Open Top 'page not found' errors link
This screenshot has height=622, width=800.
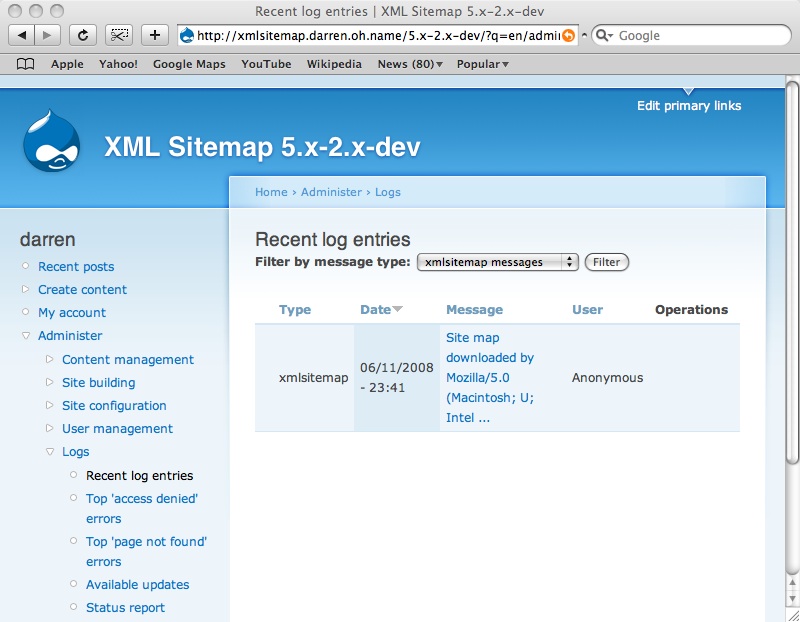pos(146,552)
